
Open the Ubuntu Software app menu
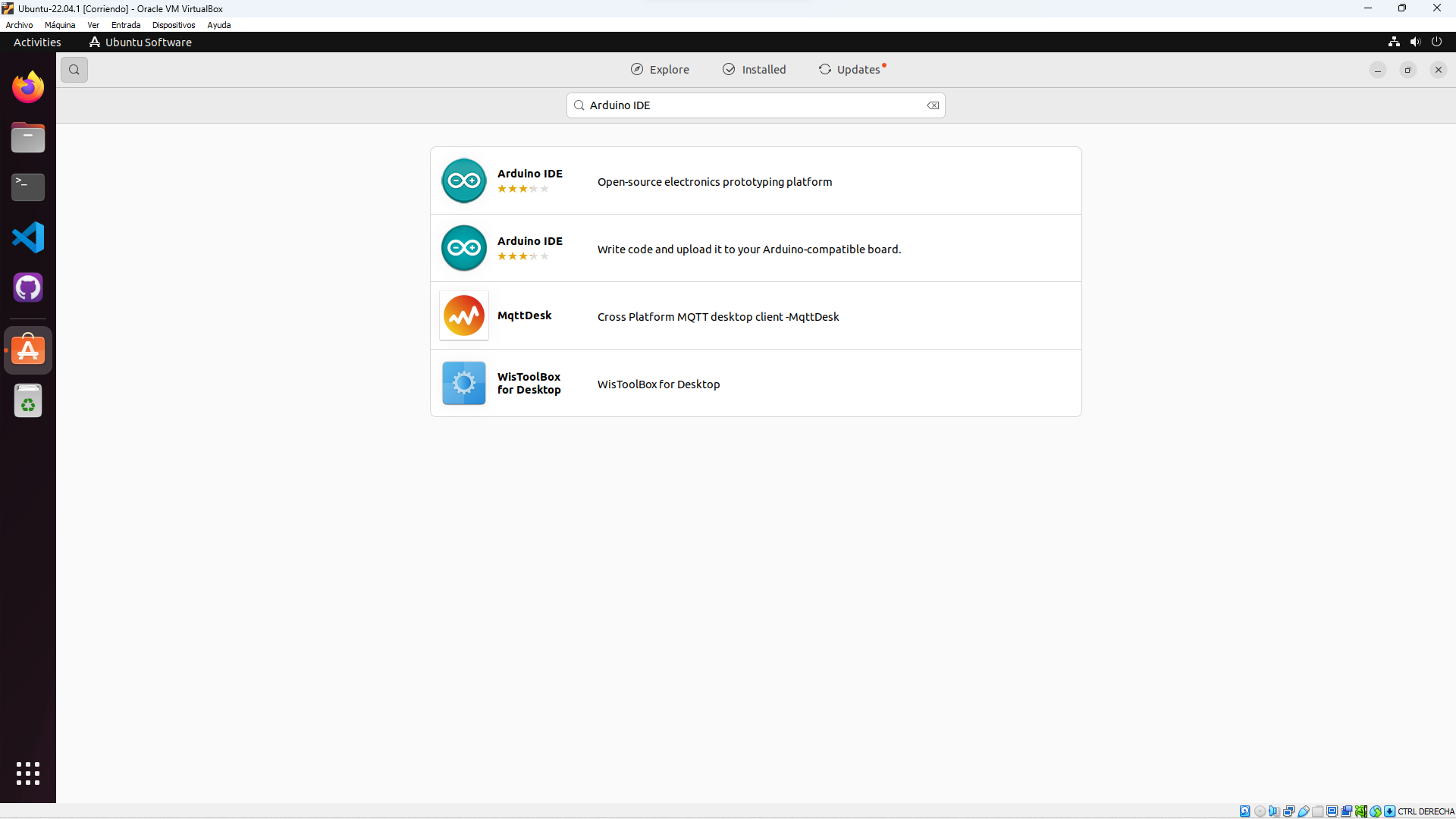tap(141, 42)
